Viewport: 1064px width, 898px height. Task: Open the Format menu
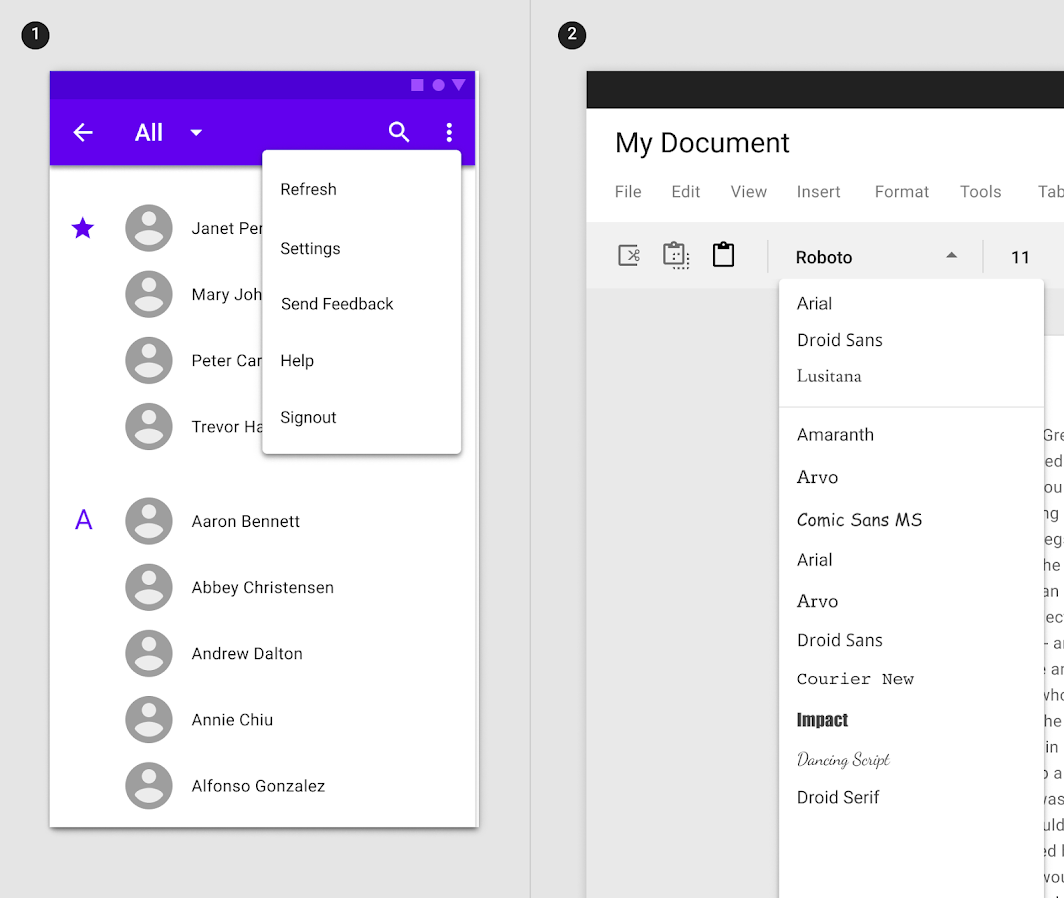pos(901,192)
